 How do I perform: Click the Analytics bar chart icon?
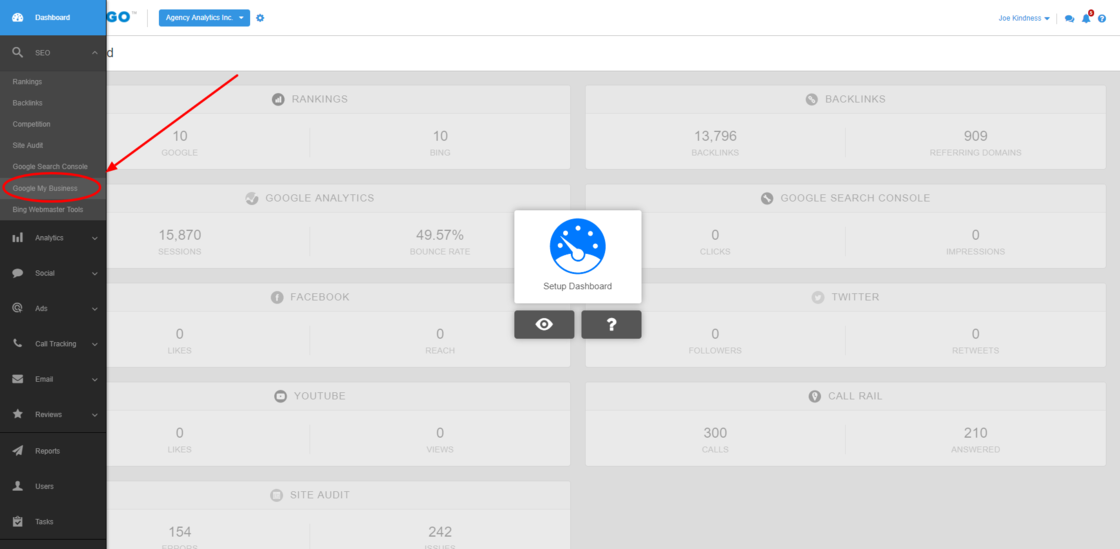pyautogui.click(x=18, y=238)
